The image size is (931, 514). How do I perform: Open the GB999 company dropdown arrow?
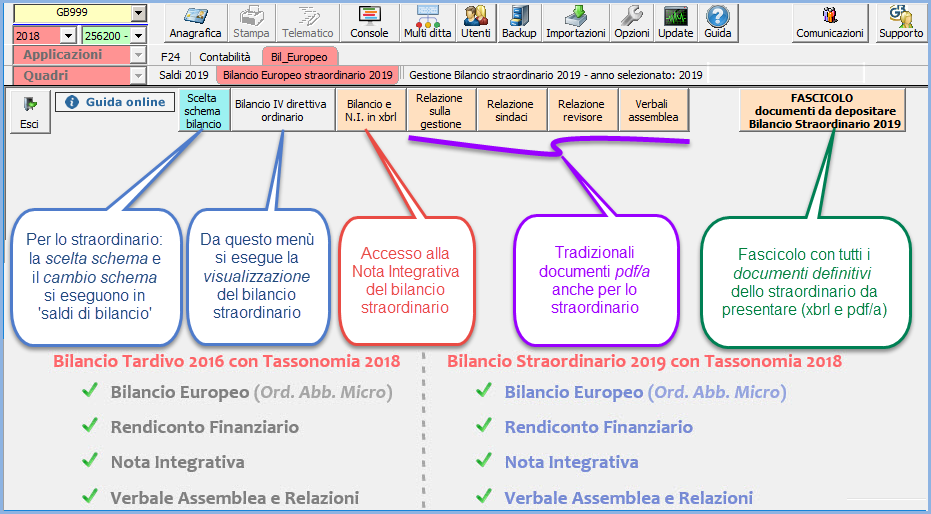tap(138, 13)
